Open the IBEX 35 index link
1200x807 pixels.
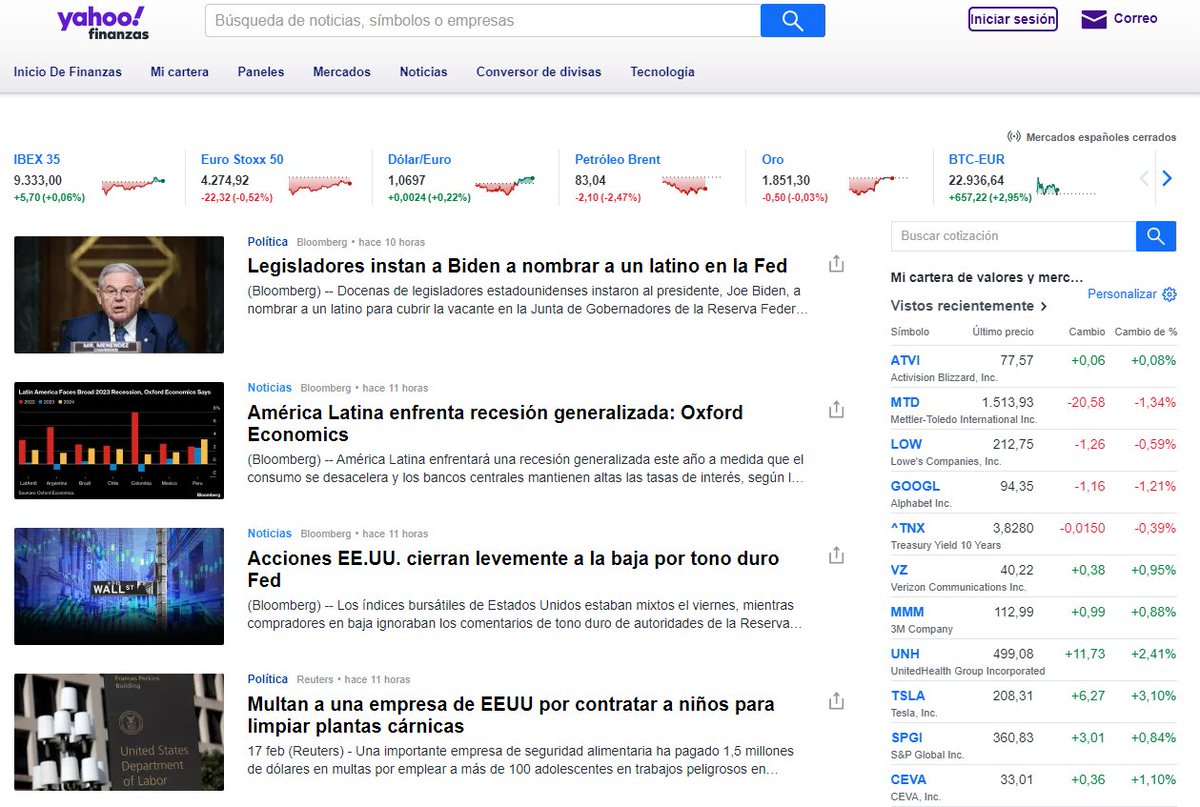coord(37,159)
